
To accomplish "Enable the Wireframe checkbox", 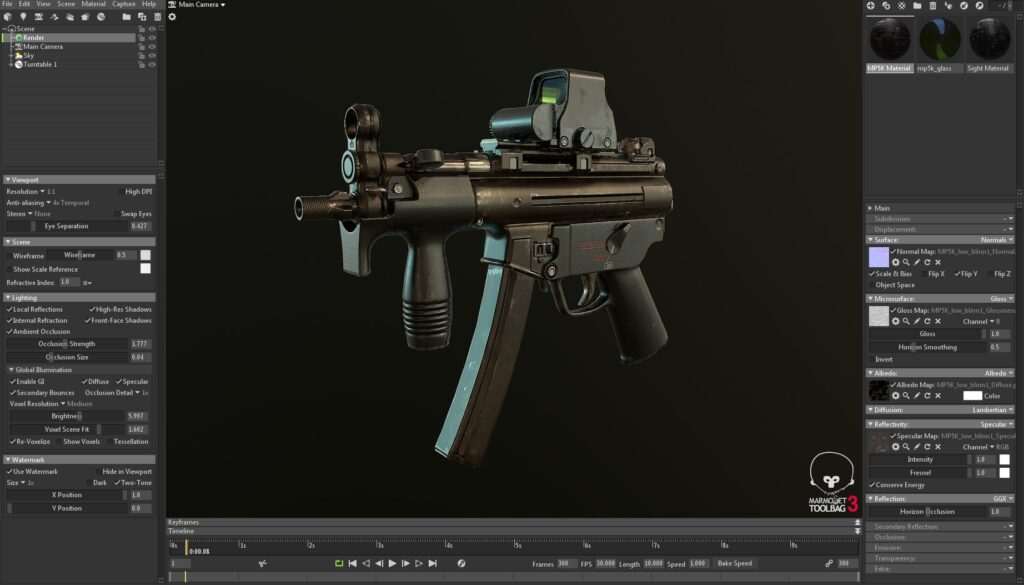I will [x=9, y=256].
